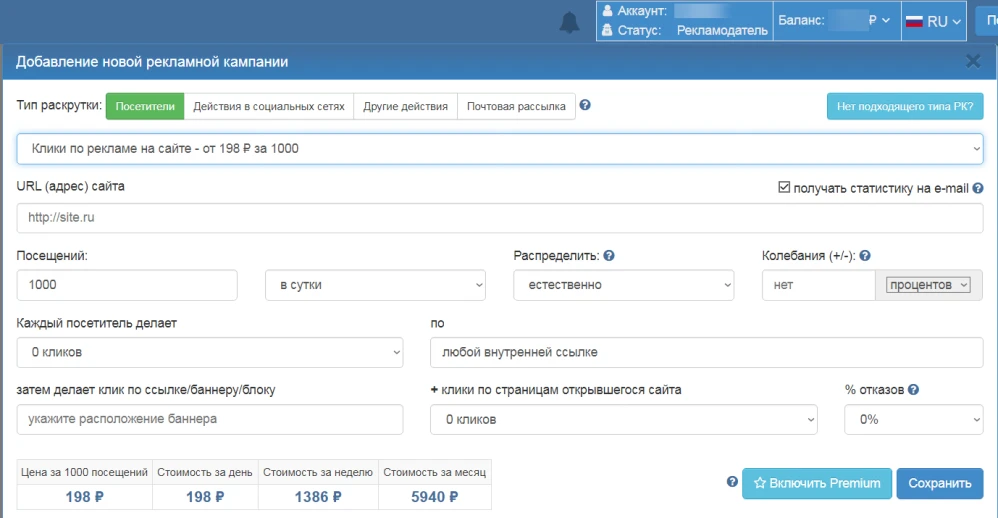998x518 pixels.
Task: Select the 'Другие действия' tab
Action: (x=405, y=106)
